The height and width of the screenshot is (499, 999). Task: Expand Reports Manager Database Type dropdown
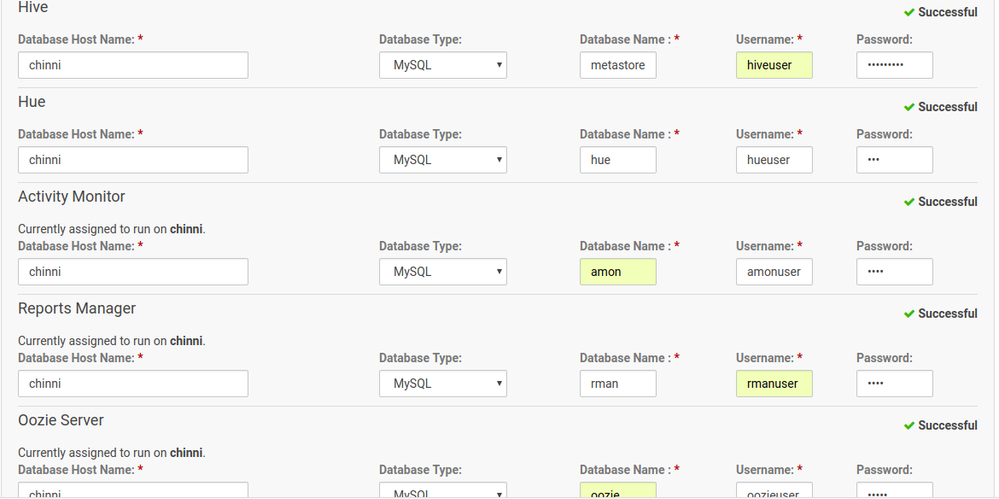[x=443, y=384]
